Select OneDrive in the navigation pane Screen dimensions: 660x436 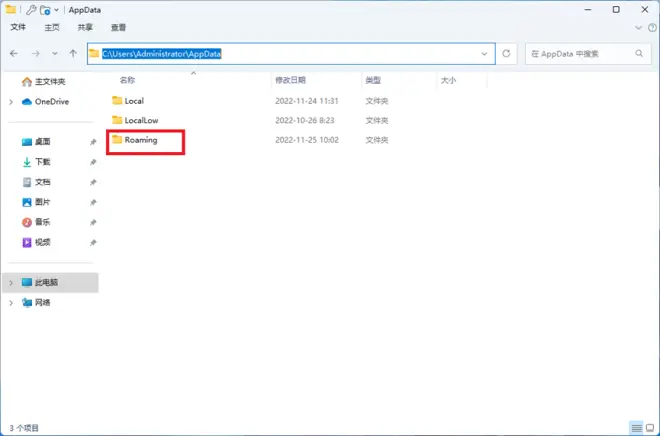(45, 101)
